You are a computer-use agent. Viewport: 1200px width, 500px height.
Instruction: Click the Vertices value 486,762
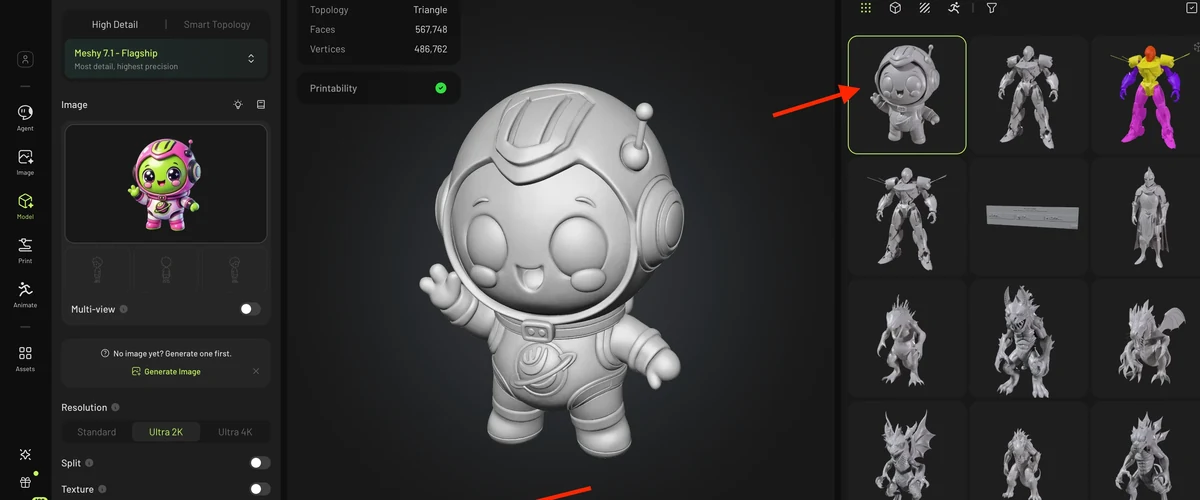pyautogui.click(x=431, y=49)
